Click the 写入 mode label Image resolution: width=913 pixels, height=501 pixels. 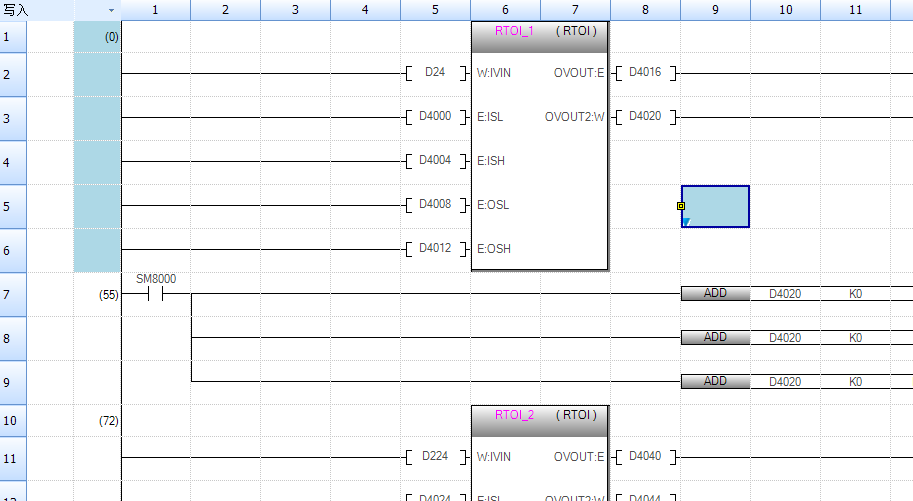point(16,10)
